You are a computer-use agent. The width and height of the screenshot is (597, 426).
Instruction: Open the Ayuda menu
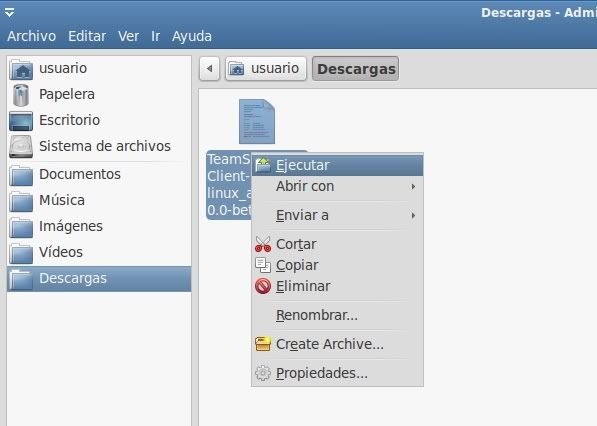pyautogui.click(x=192, y=36)
